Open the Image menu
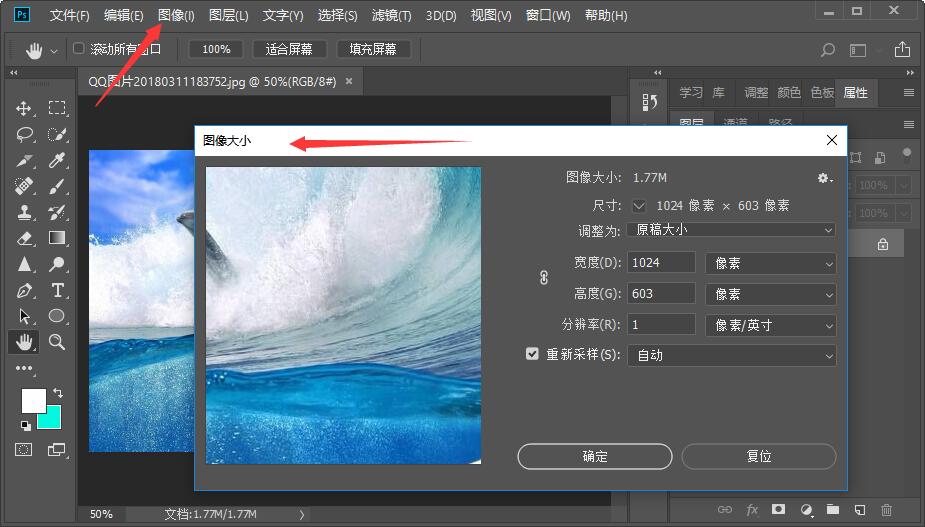 point(176,15)
